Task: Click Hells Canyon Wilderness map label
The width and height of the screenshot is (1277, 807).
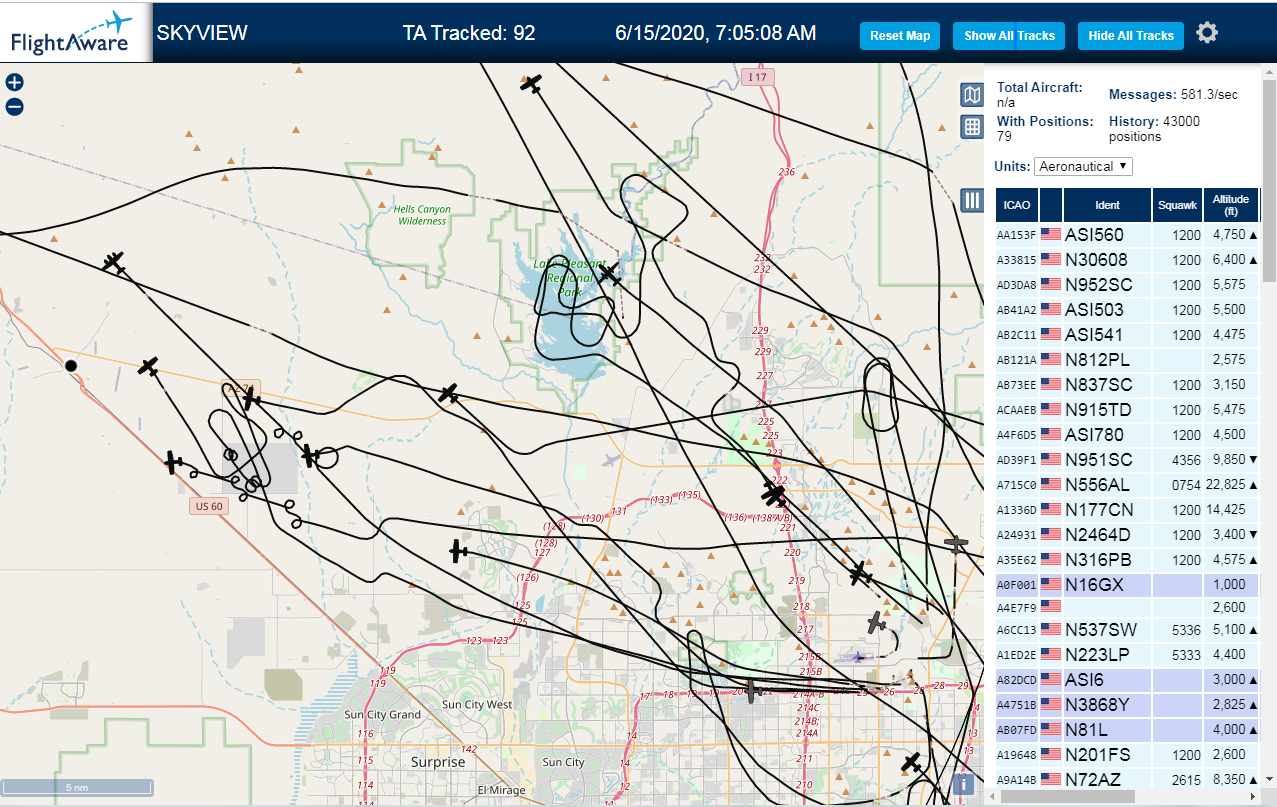Action: coord(422,215)
